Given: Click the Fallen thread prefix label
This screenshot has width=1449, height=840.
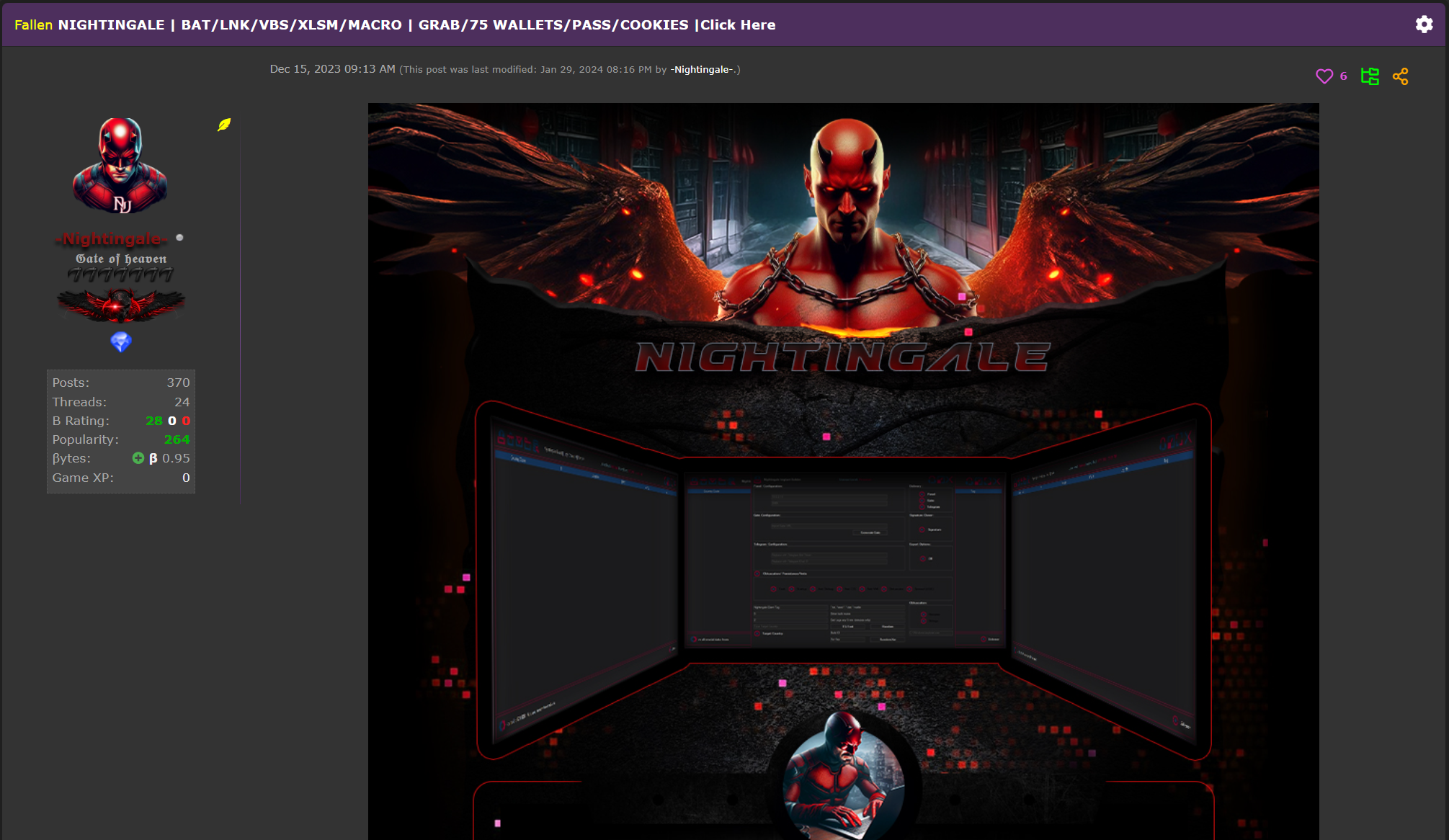Looking at the screenshot, I should [x=33, y=24].
